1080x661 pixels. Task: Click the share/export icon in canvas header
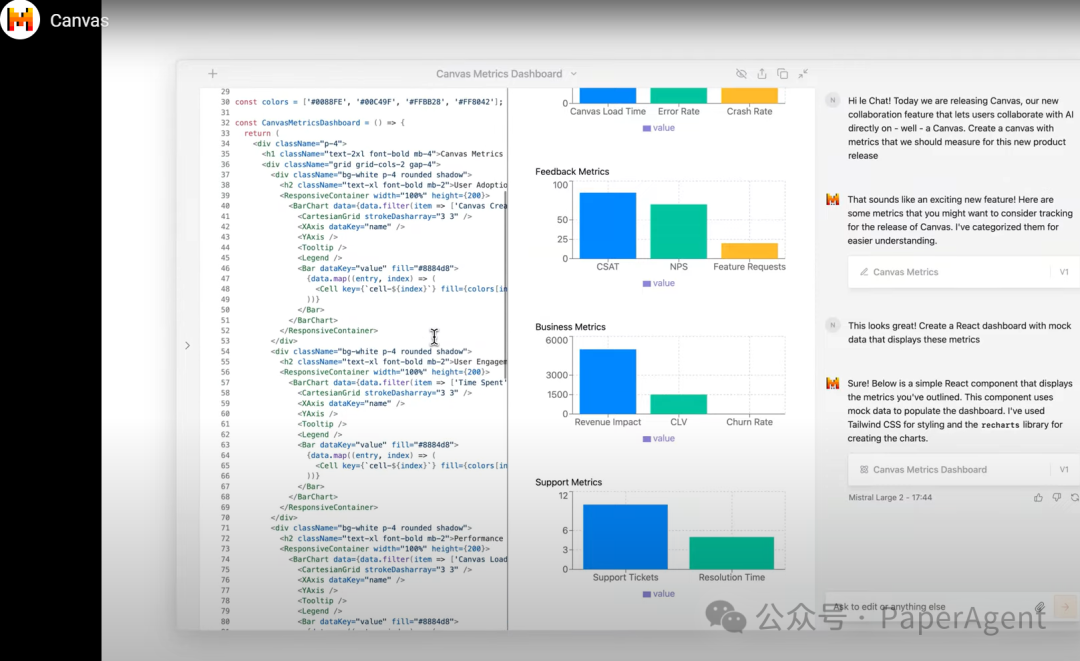762,74
